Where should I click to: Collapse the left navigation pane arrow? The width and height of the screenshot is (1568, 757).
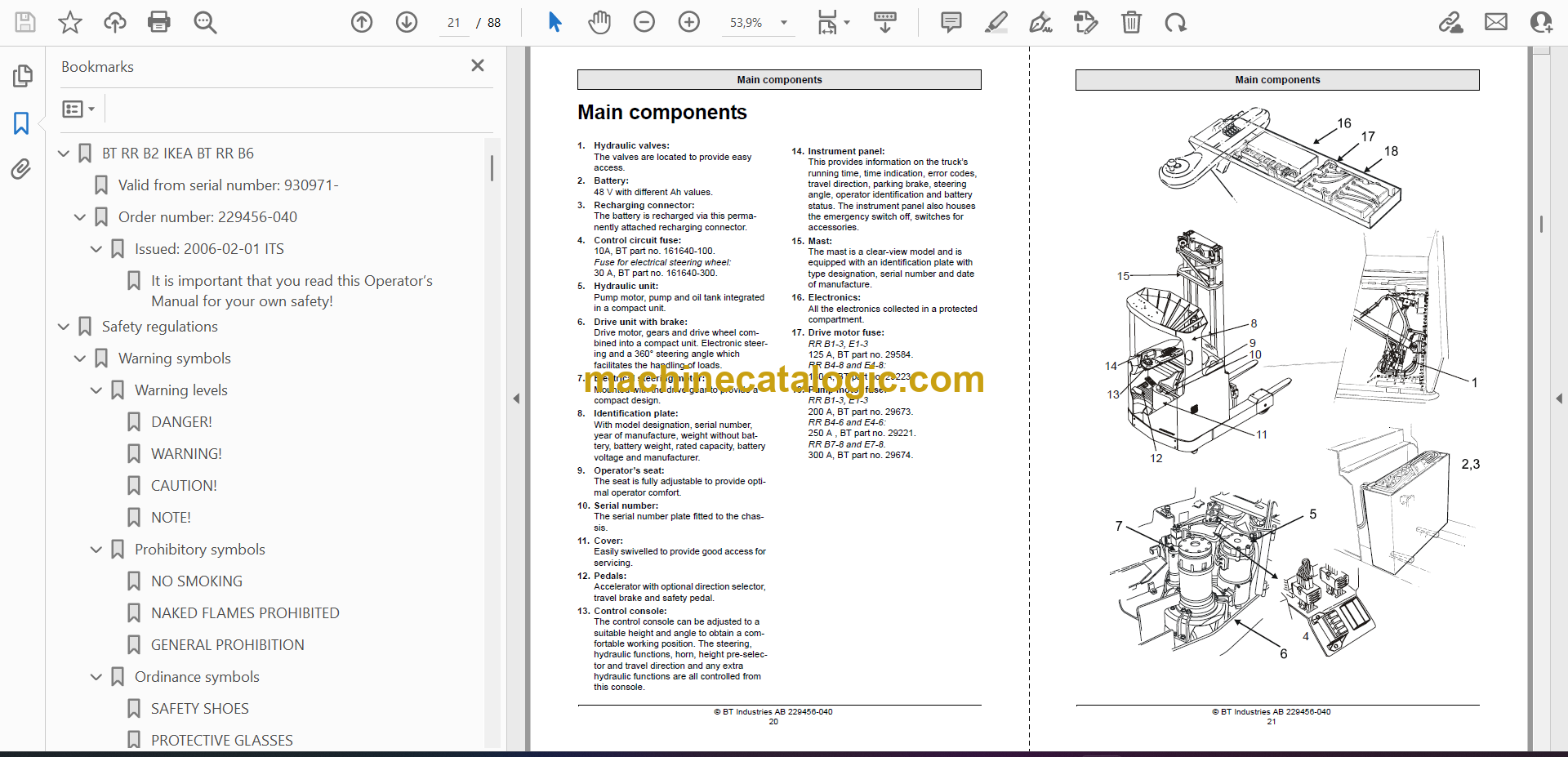point(516,399)
